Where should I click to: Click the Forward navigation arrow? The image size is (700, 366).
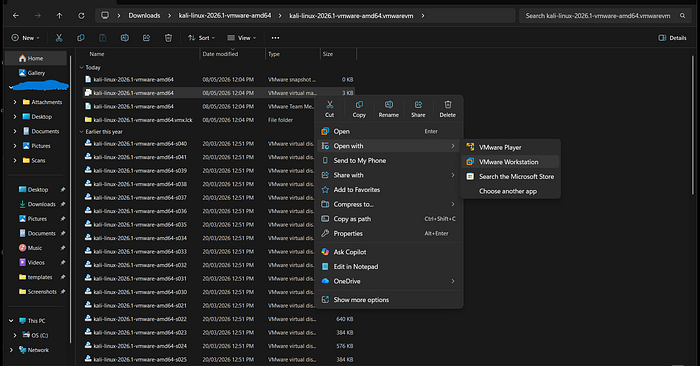pyautogui.click(x=38, y=16)
